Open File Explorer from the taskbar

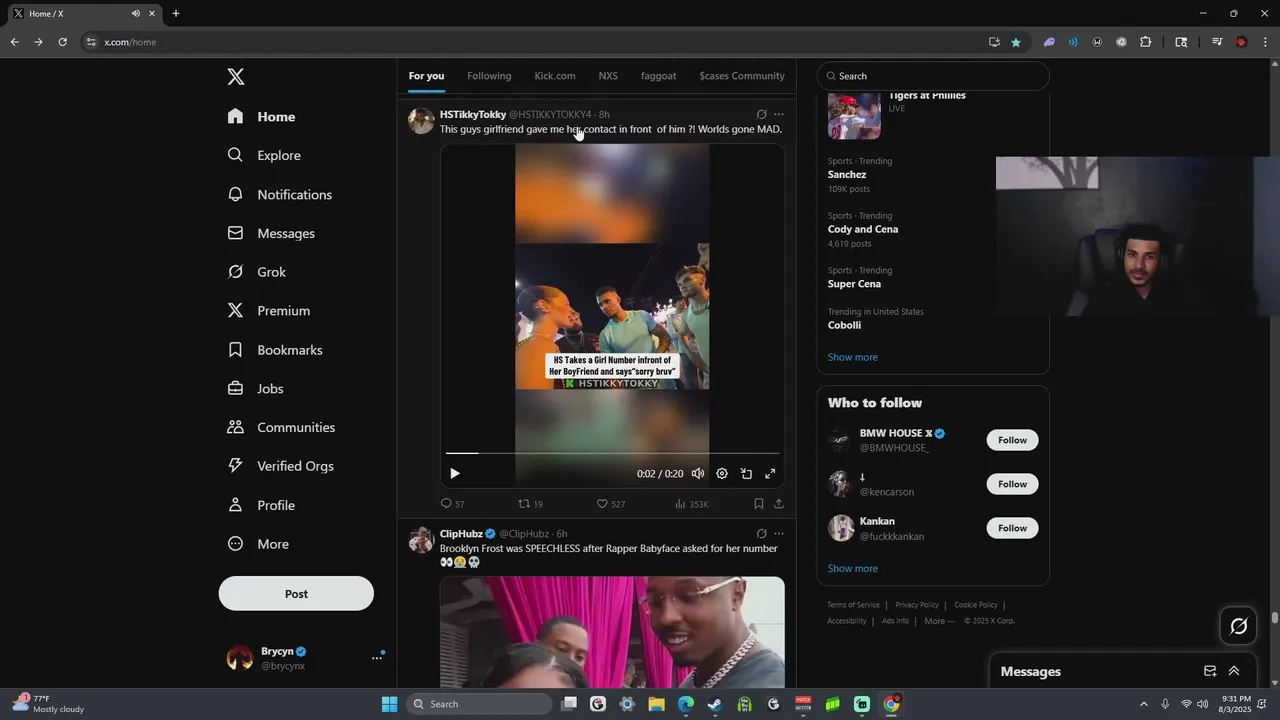click(656, 704)
